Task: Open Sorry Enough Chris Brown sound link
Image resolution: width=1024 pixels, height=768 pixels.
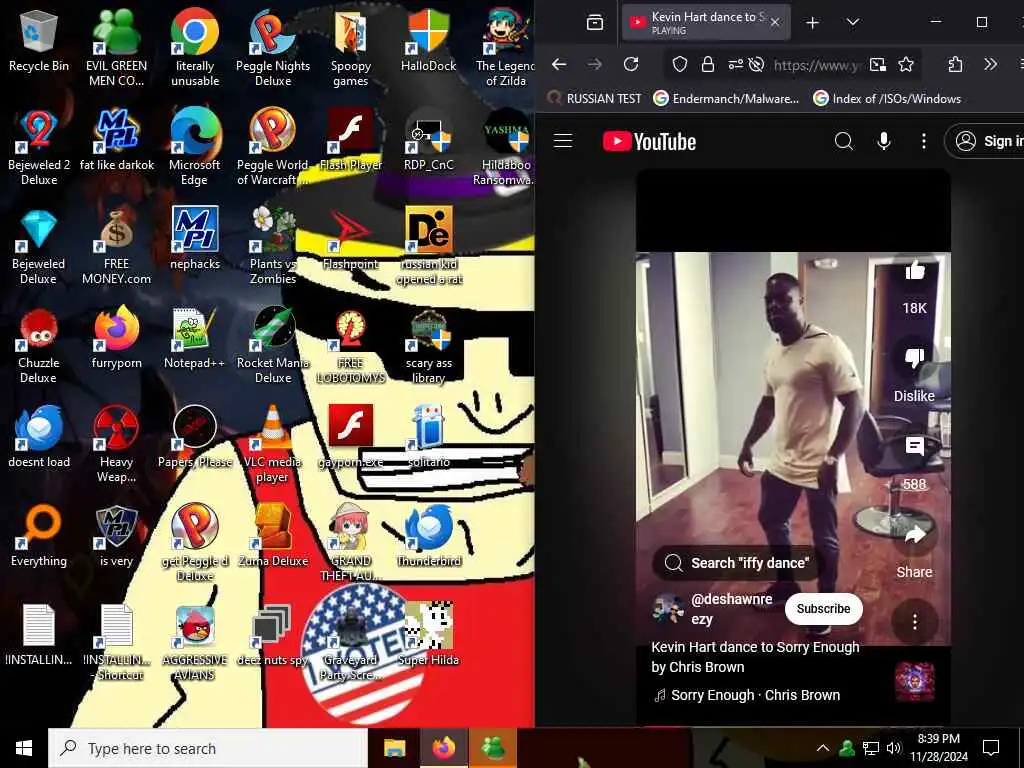Action: 747,696
